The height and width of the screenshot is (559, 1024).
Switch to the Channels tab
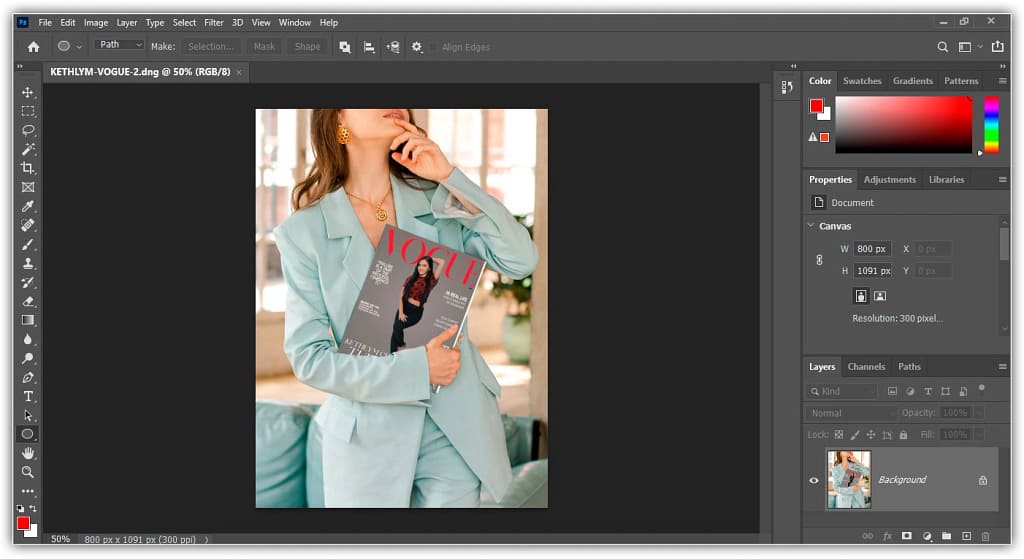pos(866,366)
